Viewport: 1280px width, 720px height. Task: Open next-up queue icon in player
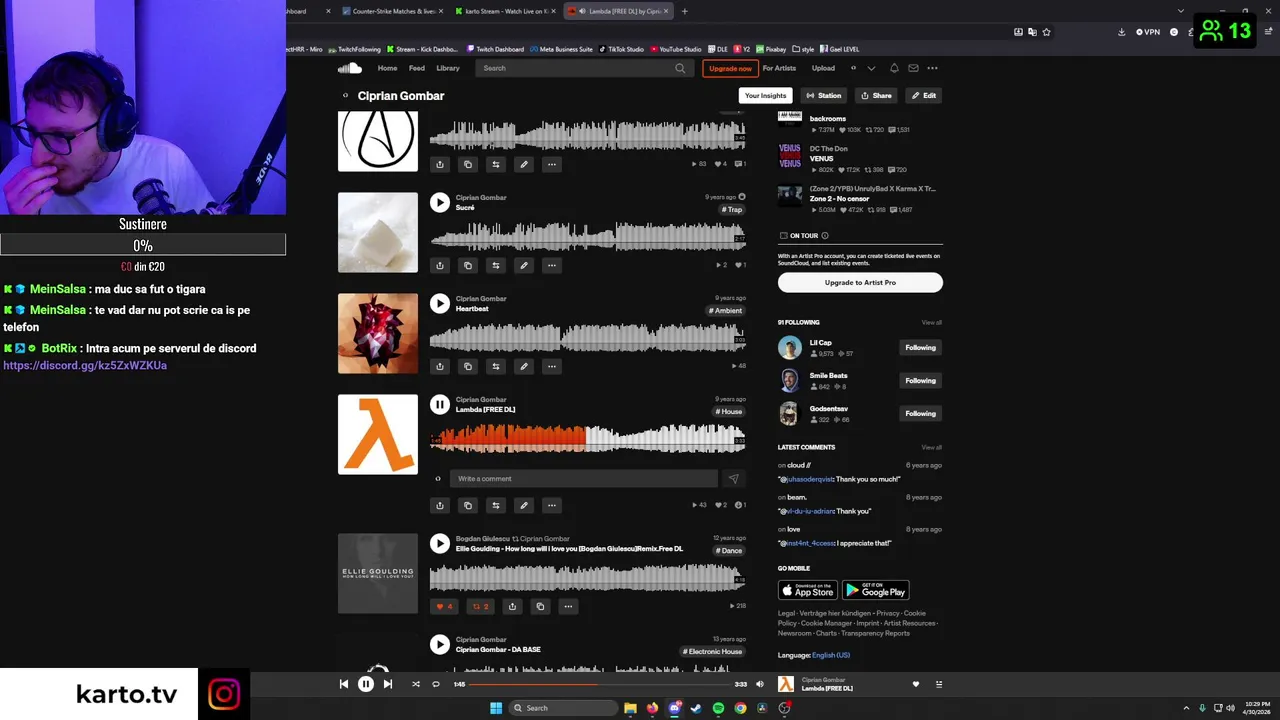click(x=938, y=684)
